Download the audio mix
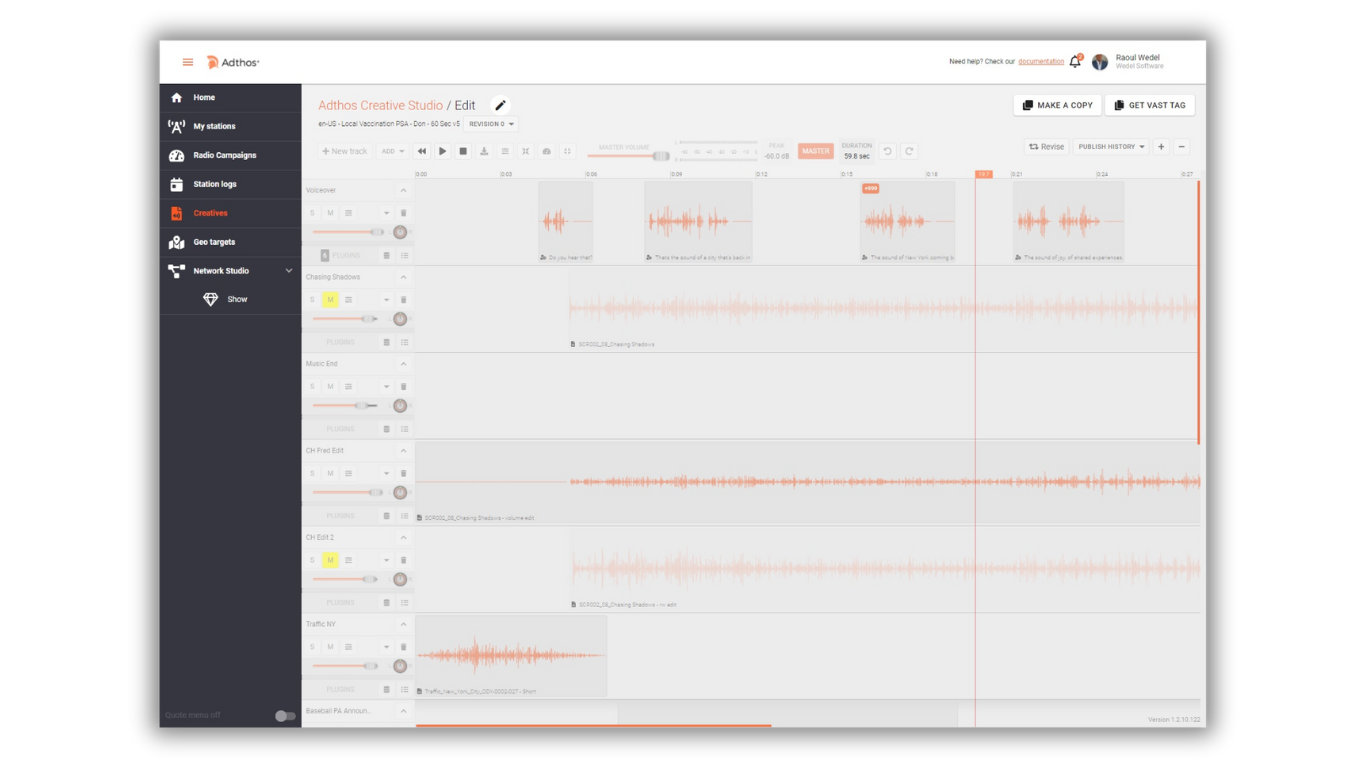The width and height of the screenshot is (1366, 768). click(x=484, y=151)
